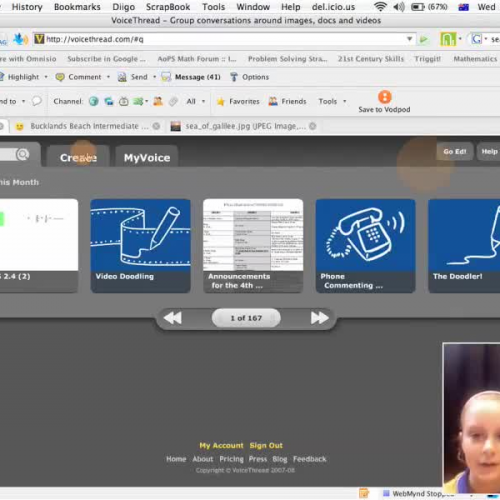Viewport: 500px width, 500px height.
Task: Open the Triggit! bookmark
Action: pyautogui.click(x=427, y=59)
